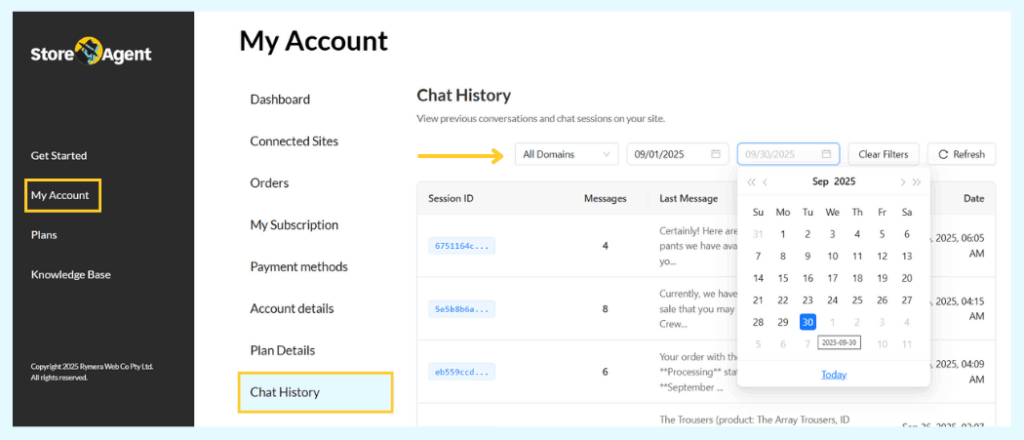Open the Knowledge Base page

click(x=71, y=274)
